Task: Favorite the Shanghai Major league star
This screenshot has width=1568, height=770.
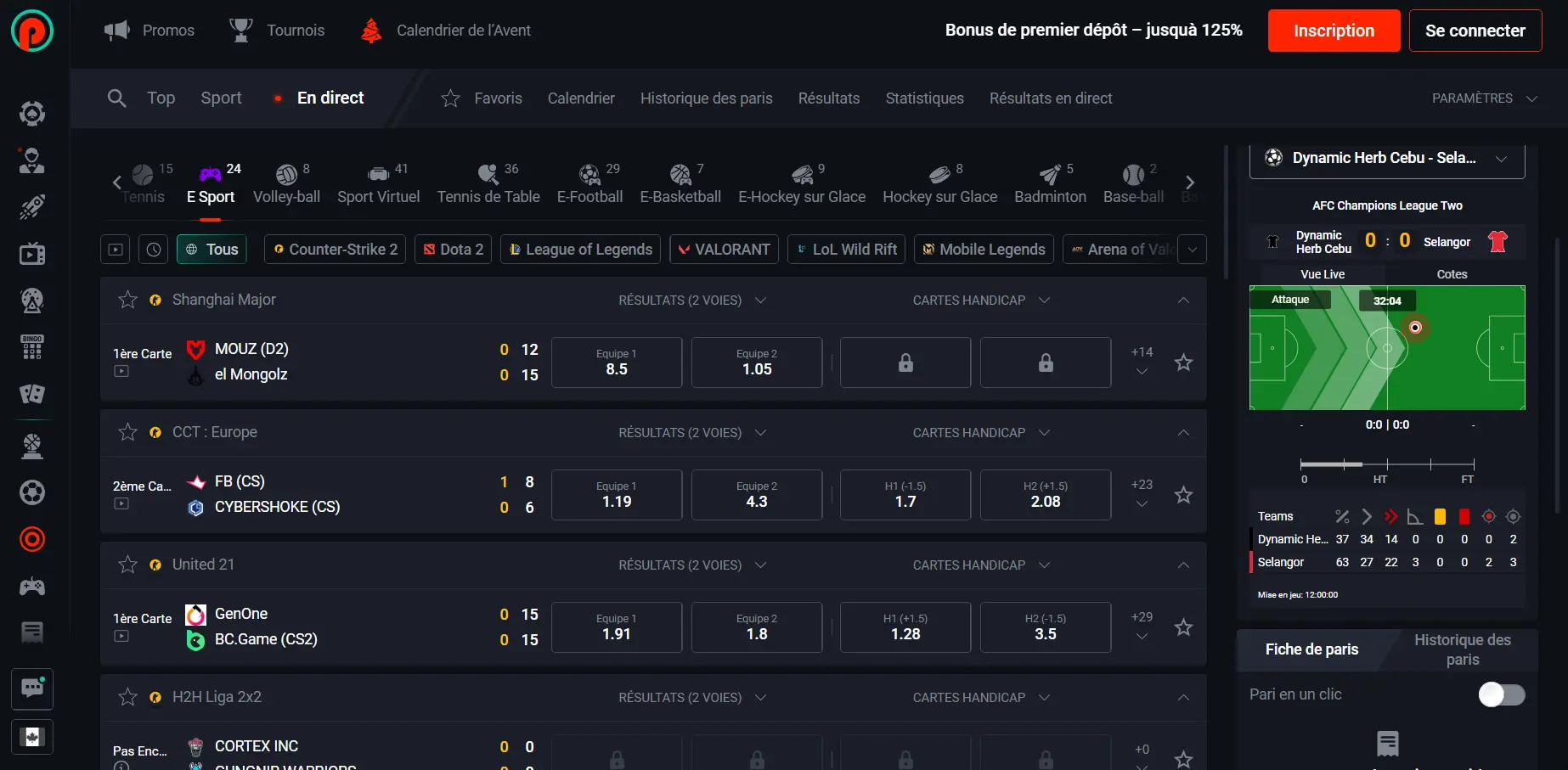Action: pyautogui.click(x=127, y=300)
